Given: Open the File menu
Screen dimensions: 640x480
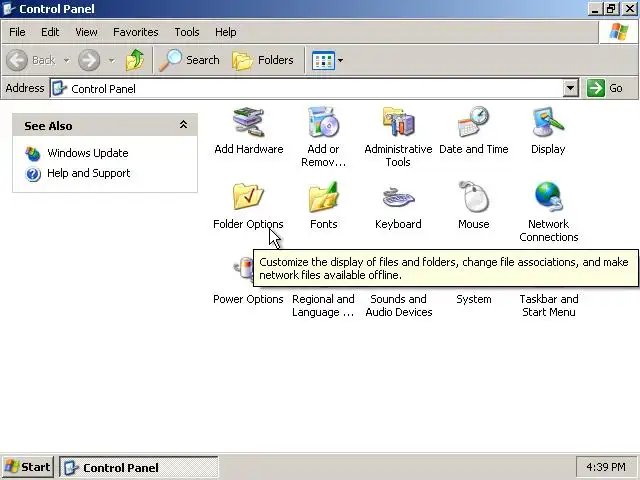Looking at the screenshot, I should click(17, 32).
